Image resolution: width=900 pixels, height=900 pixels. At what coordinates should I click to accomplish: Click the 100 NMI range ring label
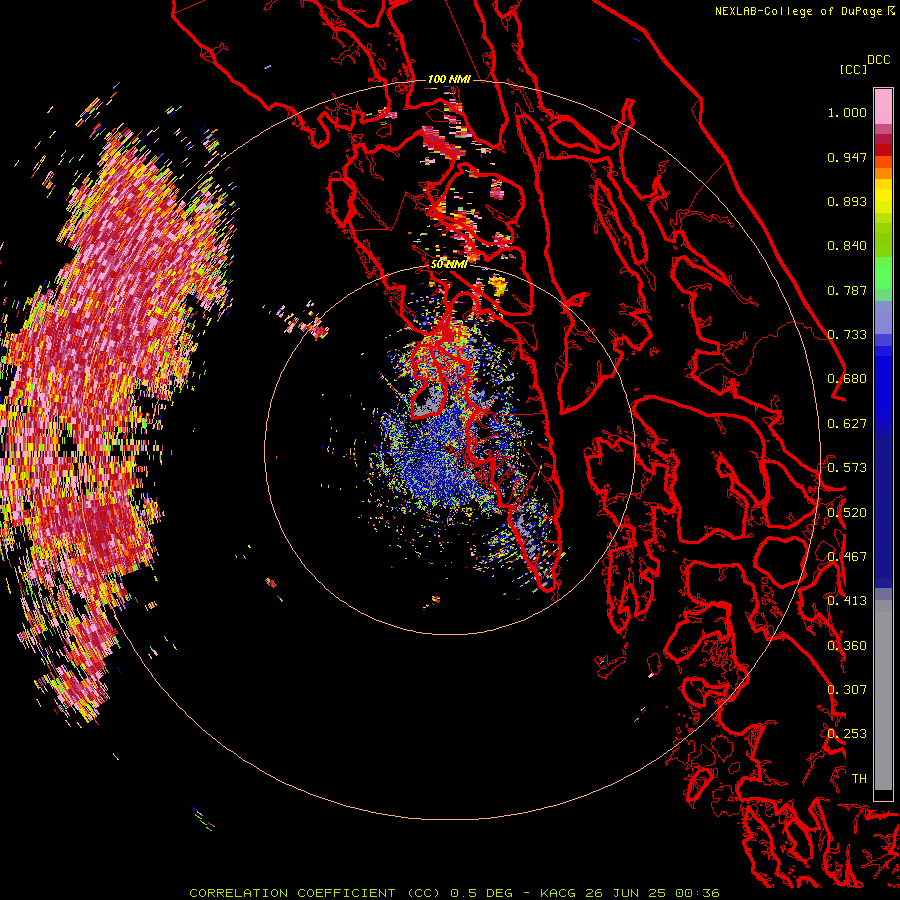[x=449, y=79]
